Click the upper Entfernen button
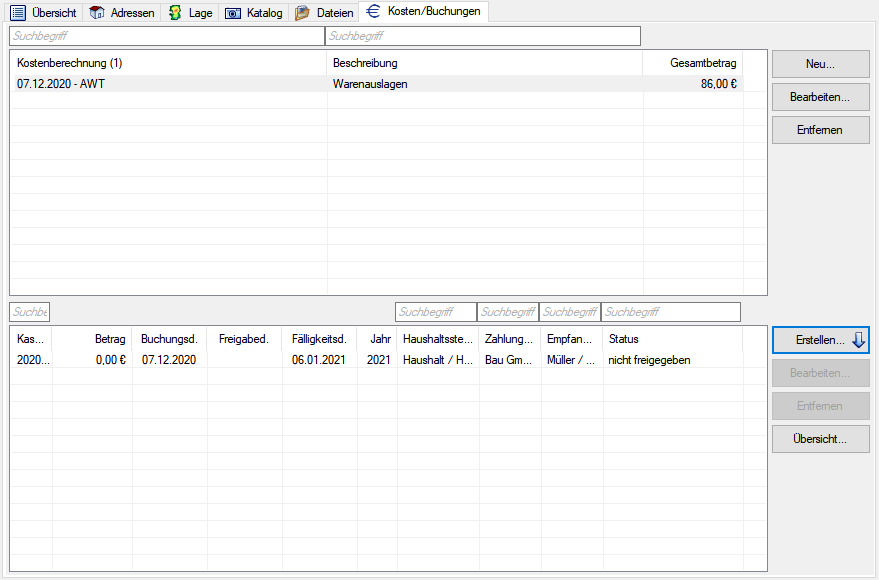 [820, 130]
